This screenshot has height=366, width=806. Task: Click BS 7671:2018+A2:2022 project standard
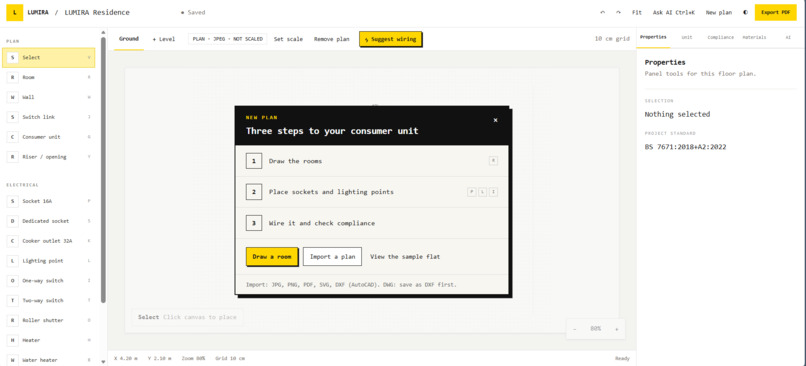(x=685, y=147)
